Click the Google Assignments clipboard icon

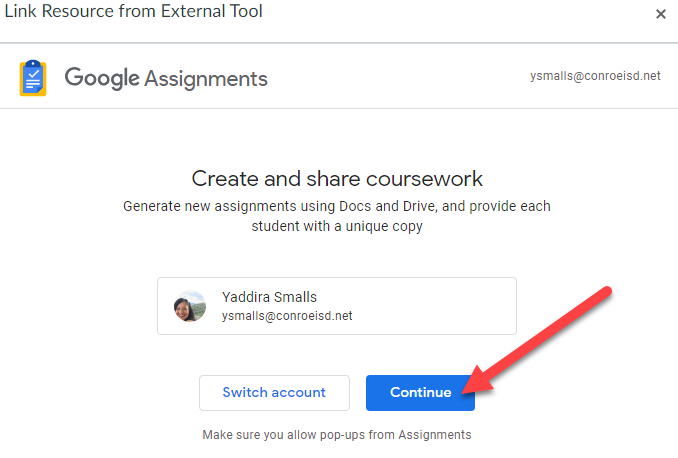33,78
